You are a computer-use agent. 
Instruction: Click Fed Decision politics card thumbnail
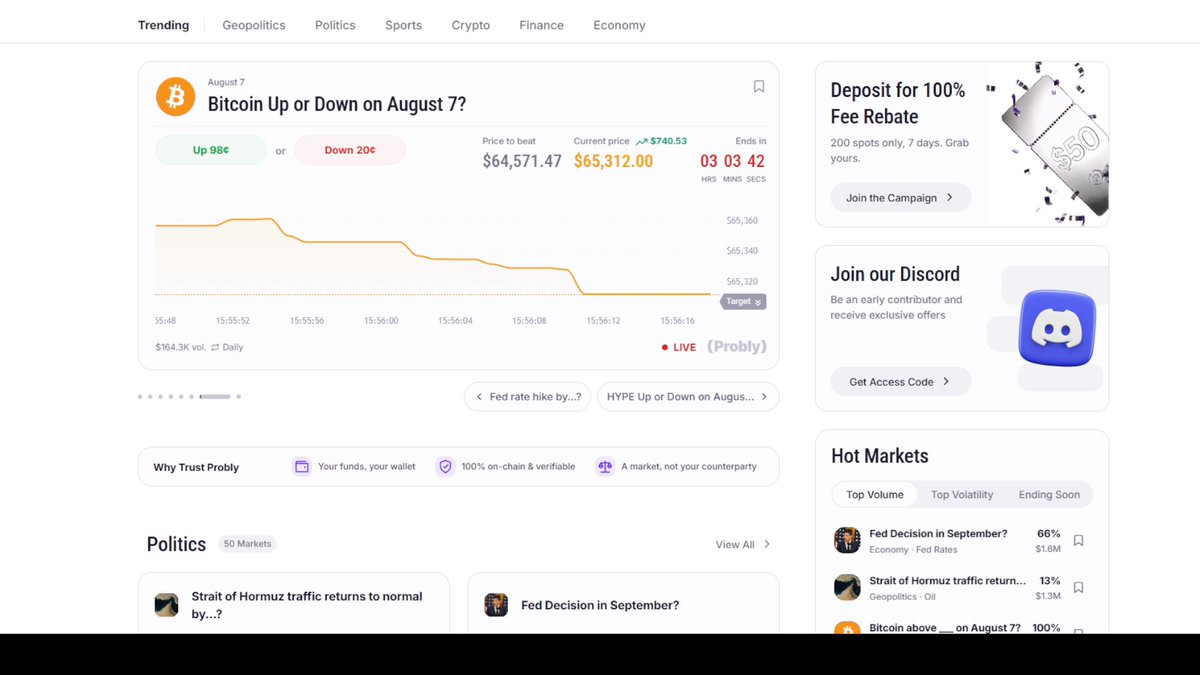[x=496, y=605]
